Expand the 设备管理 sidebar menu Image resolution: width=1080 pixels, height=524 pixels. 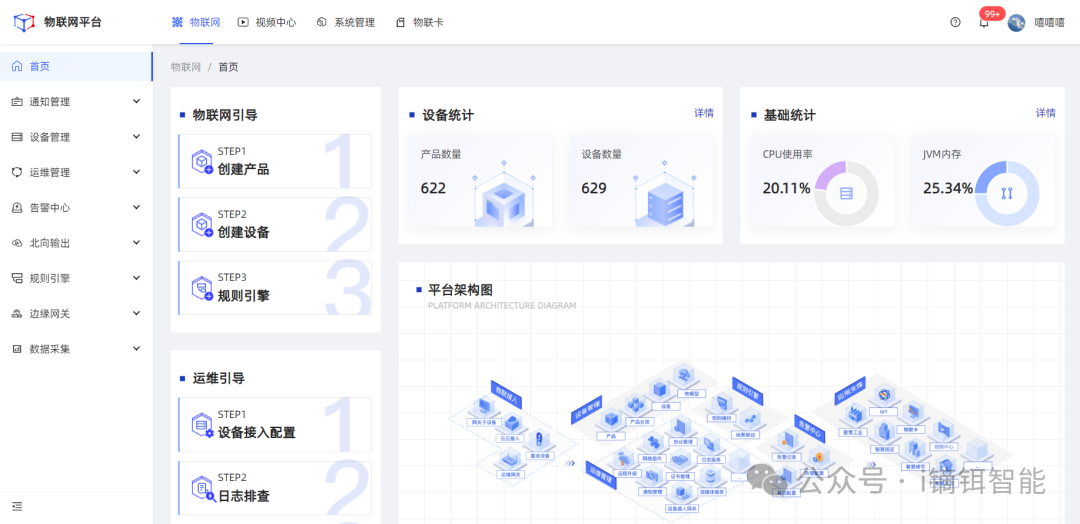75,137
